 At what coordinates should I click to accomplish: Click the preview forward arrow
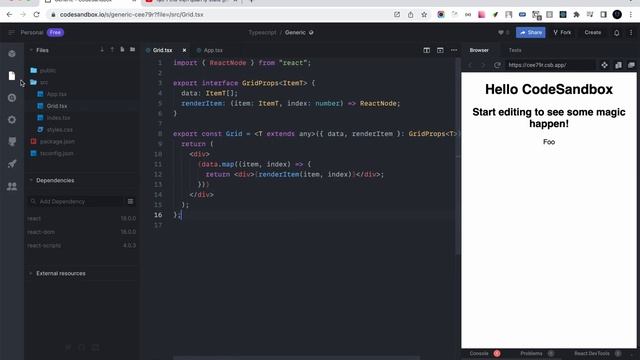coord(483,65)
